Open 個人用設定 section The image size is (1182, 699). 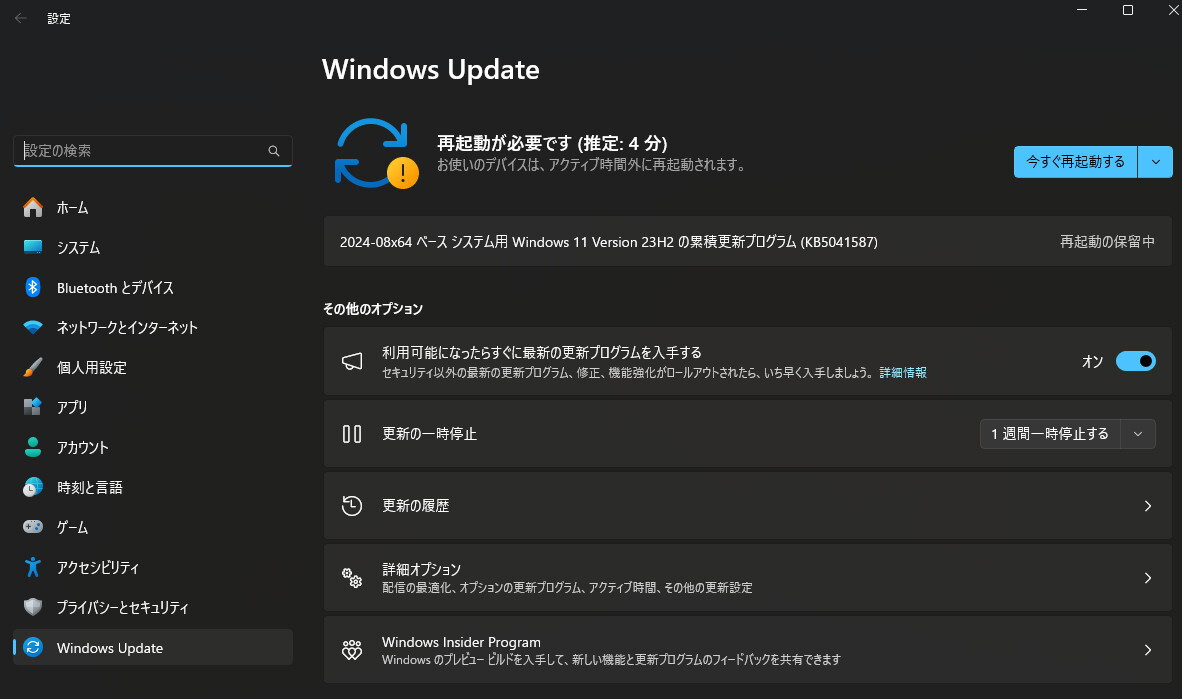point(91,367)
